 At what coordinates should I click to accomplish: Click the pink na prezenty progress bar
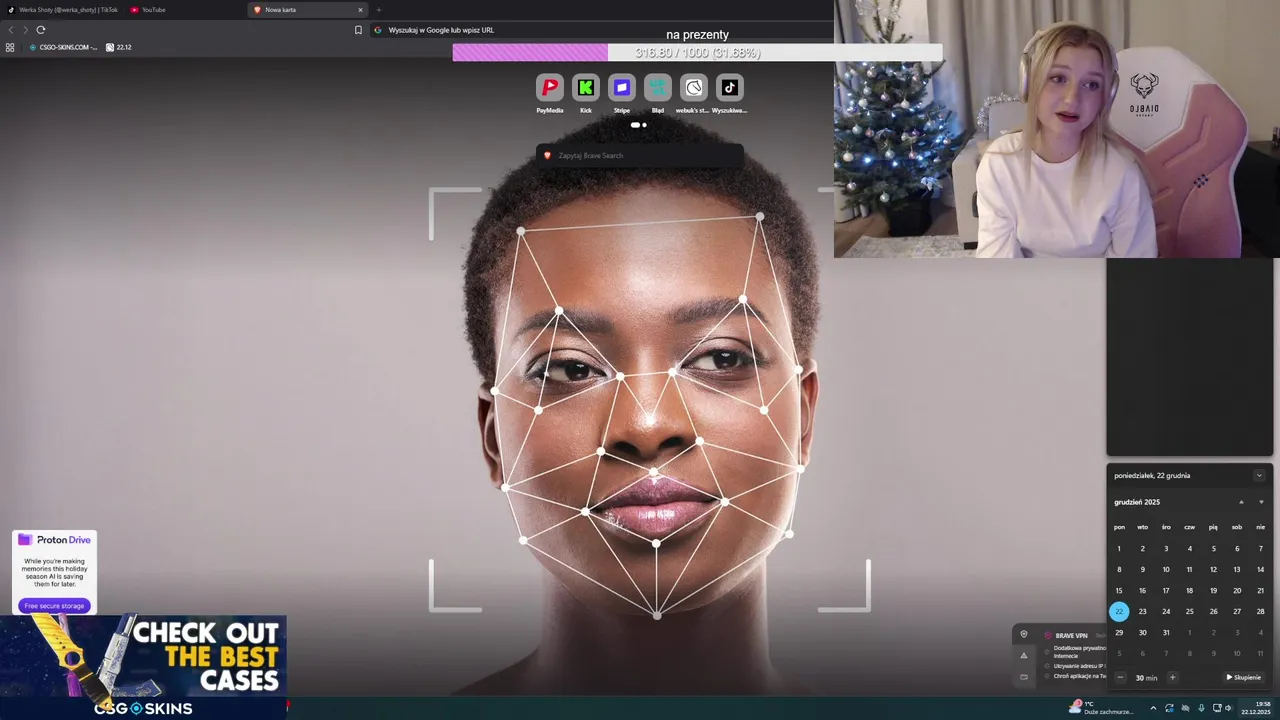pos(697,52)
